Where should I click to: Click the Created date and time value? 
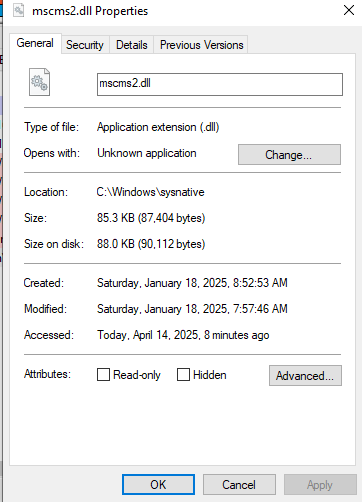(x=192, y=283)
